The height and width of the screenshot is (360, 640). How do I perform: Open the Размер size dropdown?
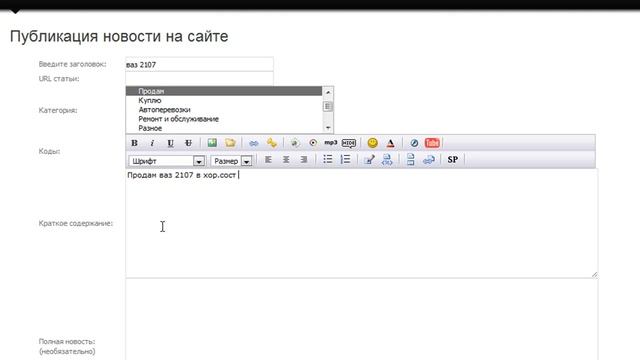231,161
